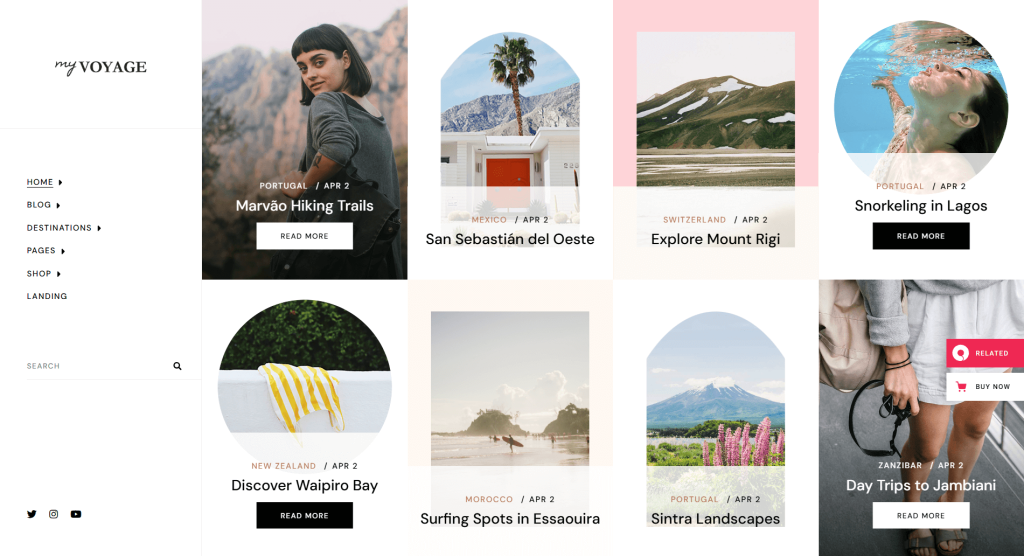
Task: Expand the Blog submenu arrow
Action: coord(58,205)
